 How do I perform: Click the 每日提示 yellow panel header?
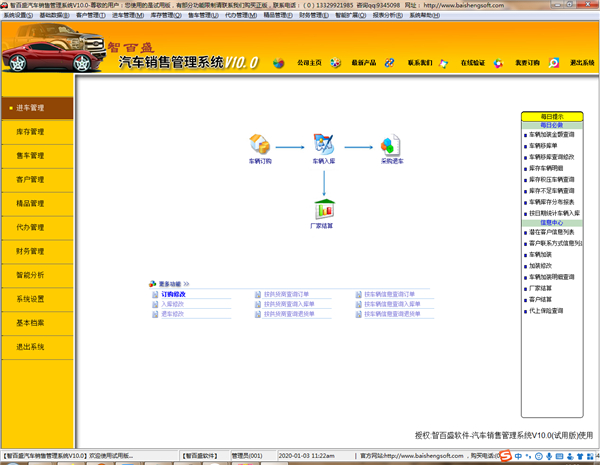pos(552,117)
